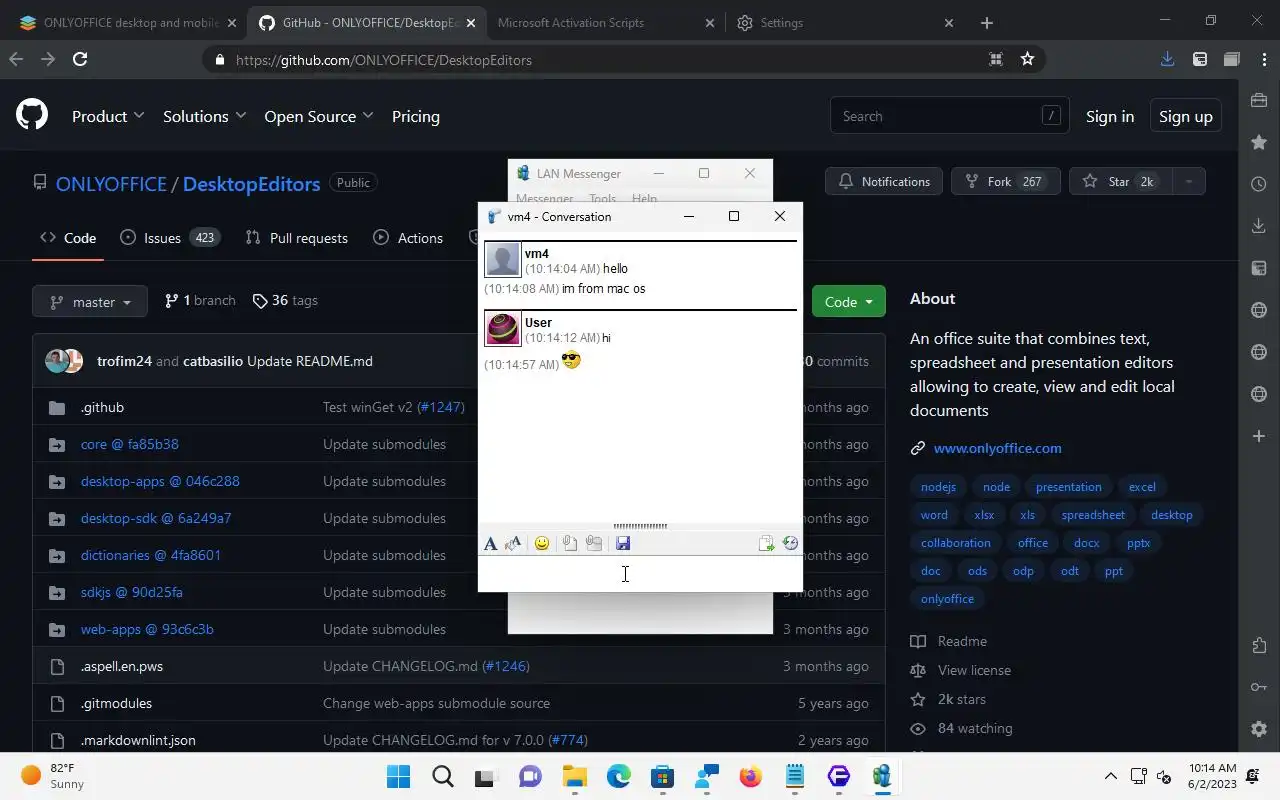Click the send folder icon in conversation toolbar

tap(594, 544)
